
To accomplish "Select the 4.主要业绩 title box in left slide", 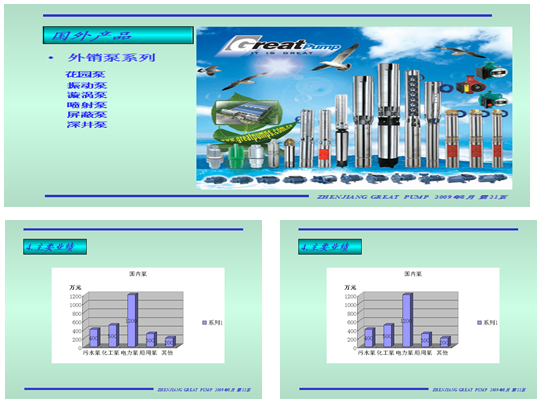I will (55, 247).
